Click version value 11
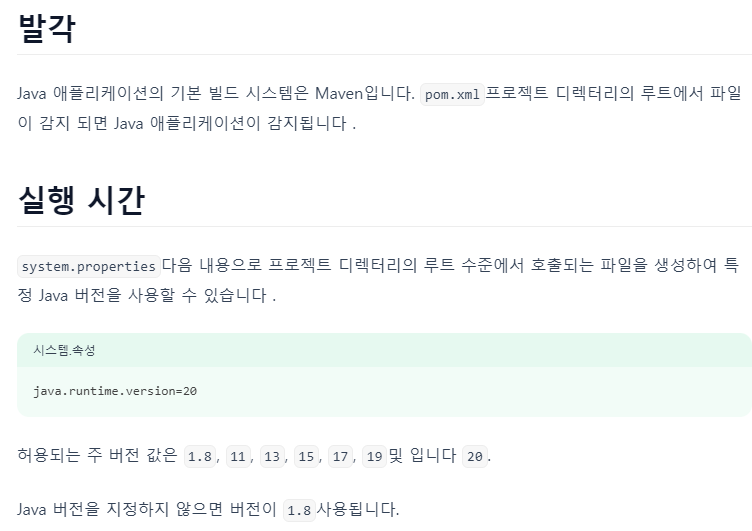This screenshot has height=531, width=752. tap(238, 456)
